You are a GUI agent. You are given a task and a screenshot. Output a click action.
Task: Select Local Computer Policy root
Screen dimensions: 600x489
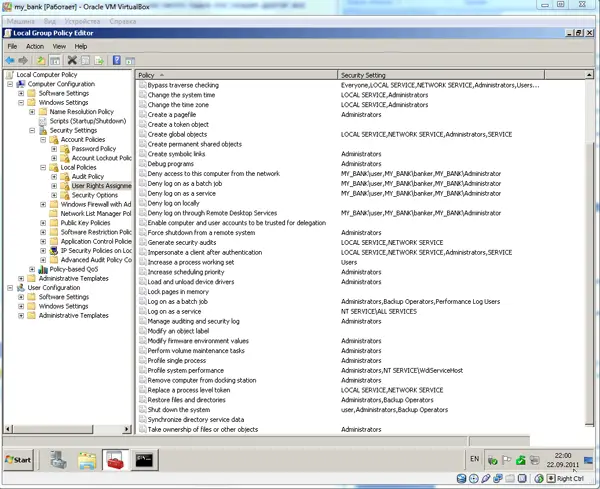47,75
